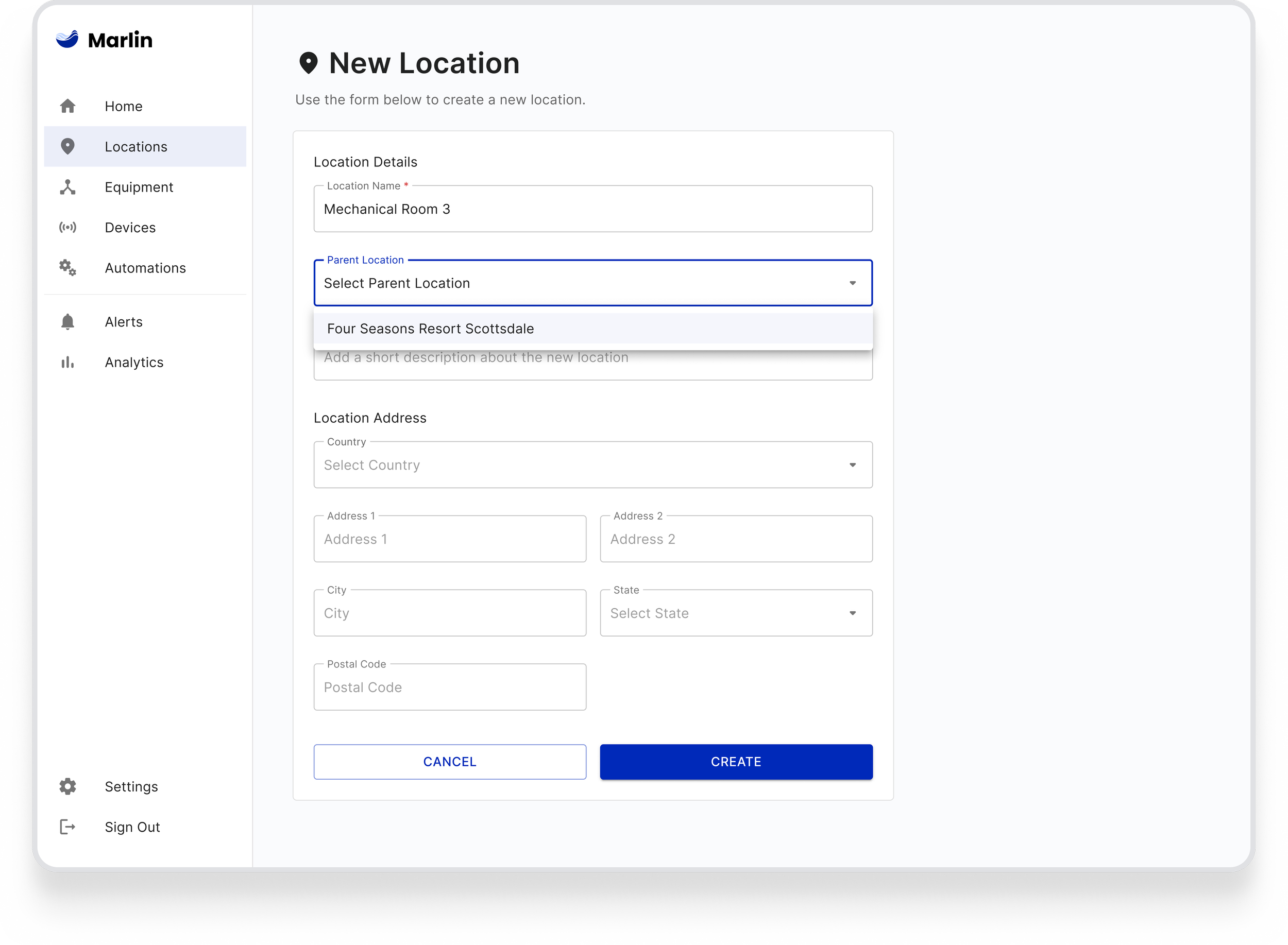Open the Analytics menu item

[x=134, y=362]
